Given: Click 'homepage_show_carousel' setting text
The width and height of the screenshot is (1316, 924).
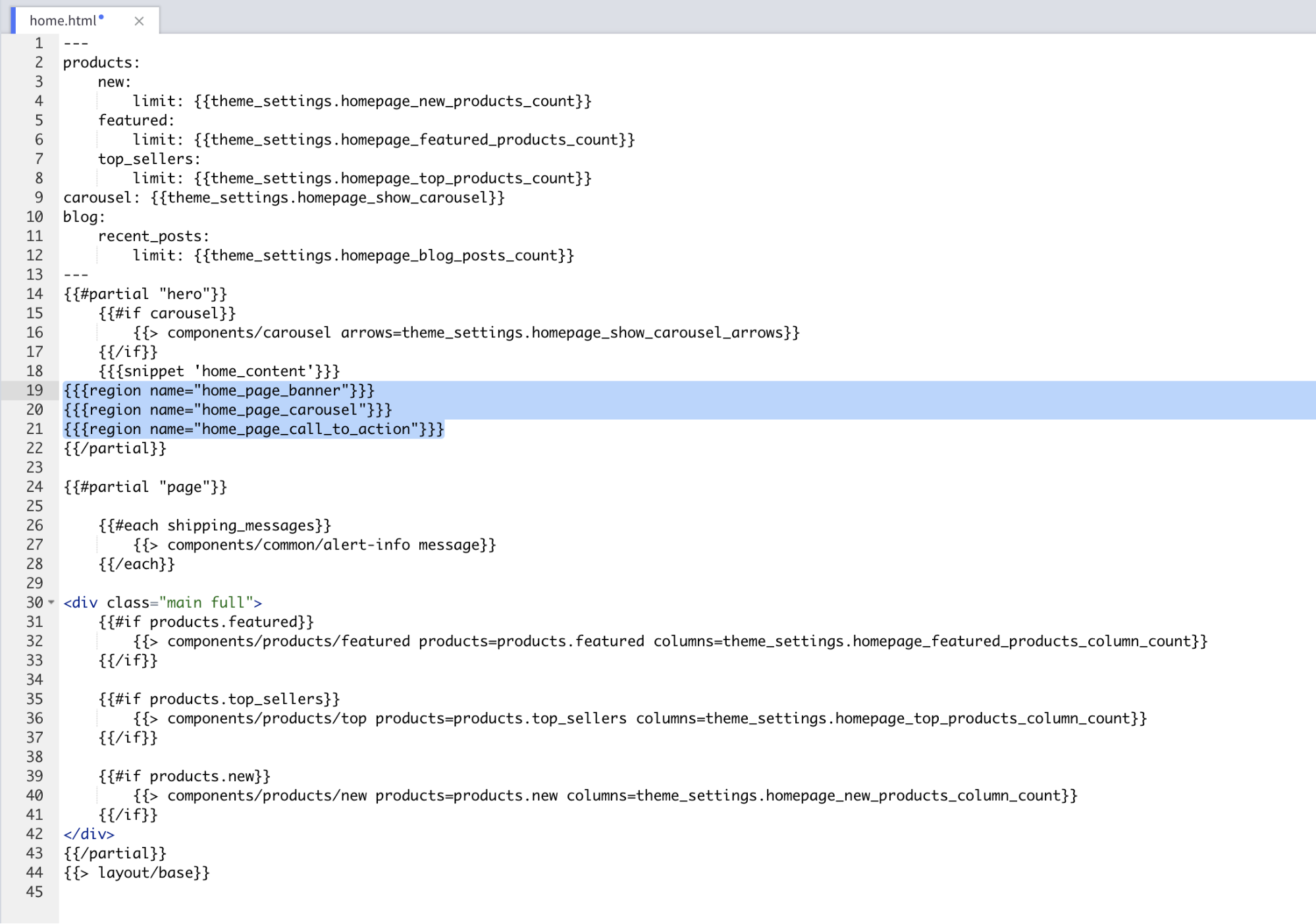Looking at the screenshot, I should coord(393,198).
